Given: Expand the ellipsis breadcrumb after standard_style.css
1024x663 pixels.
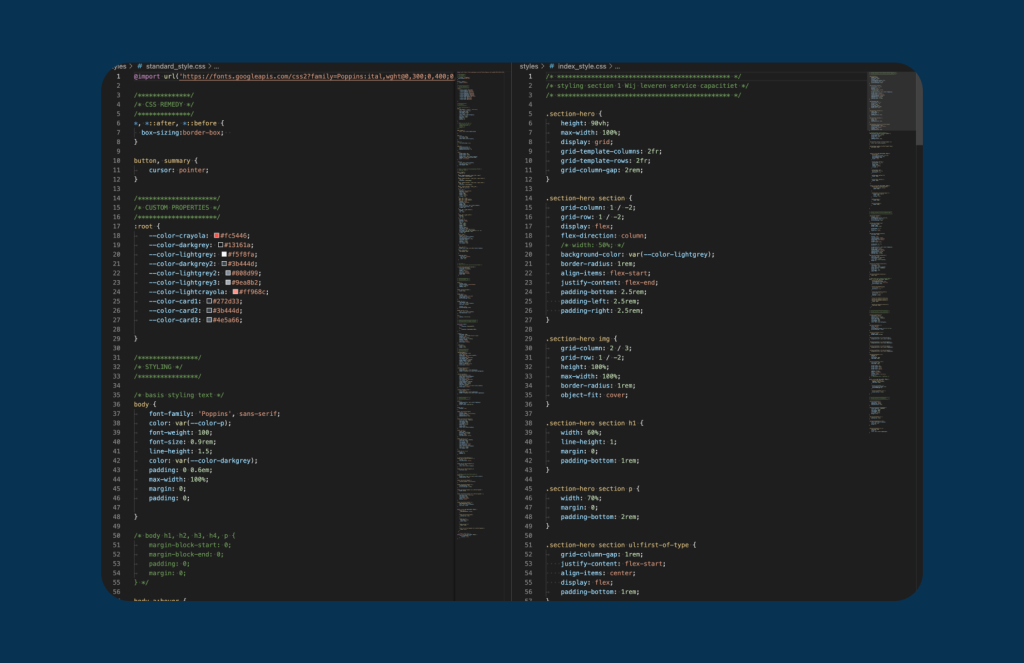Looking at the screenshot, I should [x=217, y=66].
